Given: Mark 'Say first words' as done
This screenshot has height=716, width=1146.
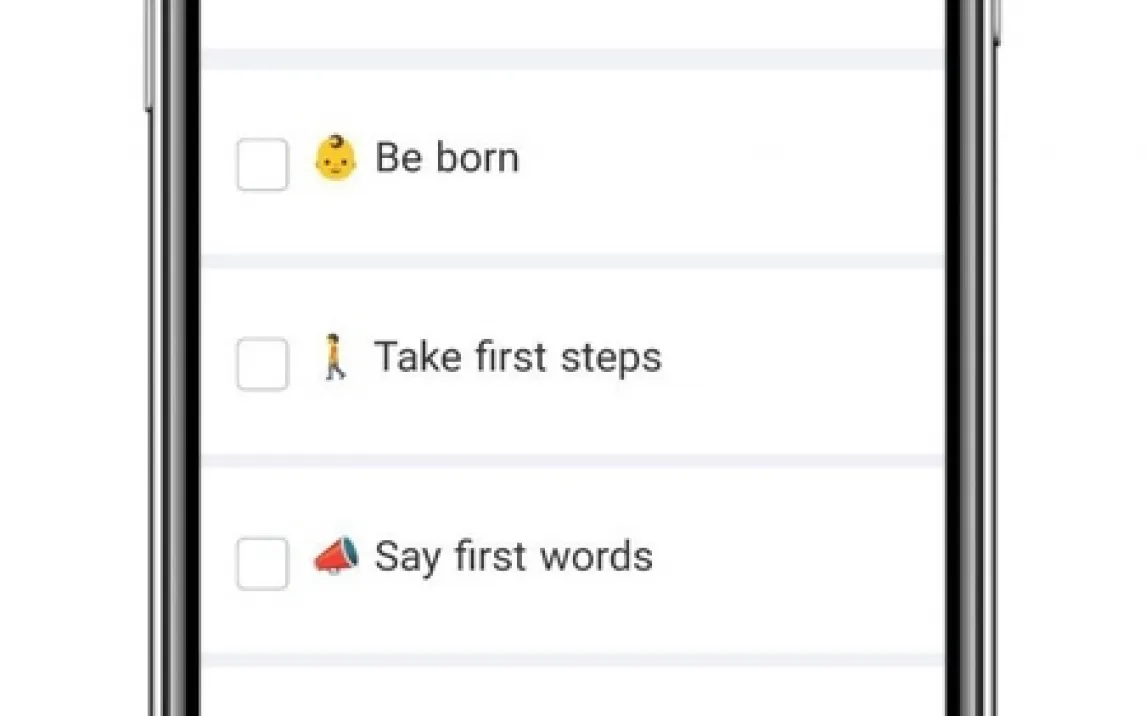Looking at the screenshot, I should pos(262,563).
